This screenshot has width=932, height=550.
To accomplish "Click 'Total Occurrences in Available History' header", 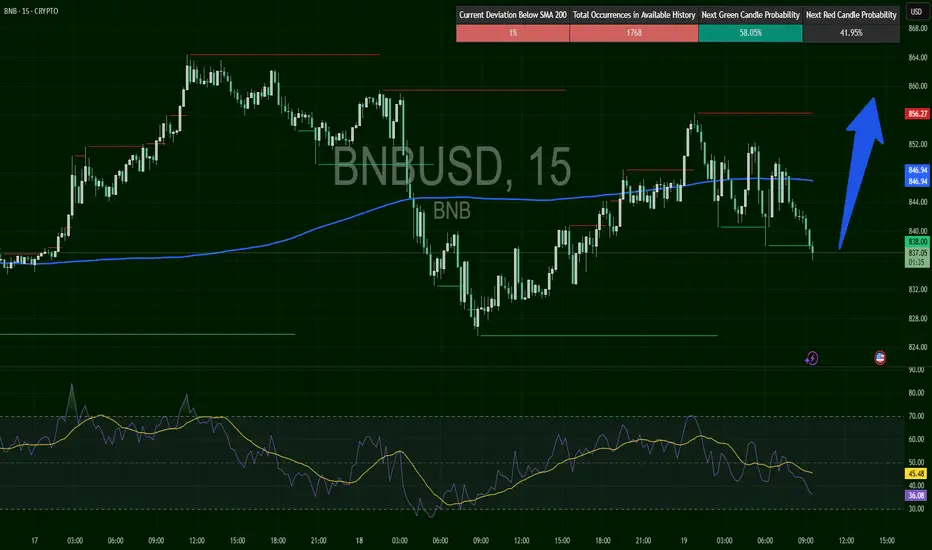I will [x=634, y=15].
